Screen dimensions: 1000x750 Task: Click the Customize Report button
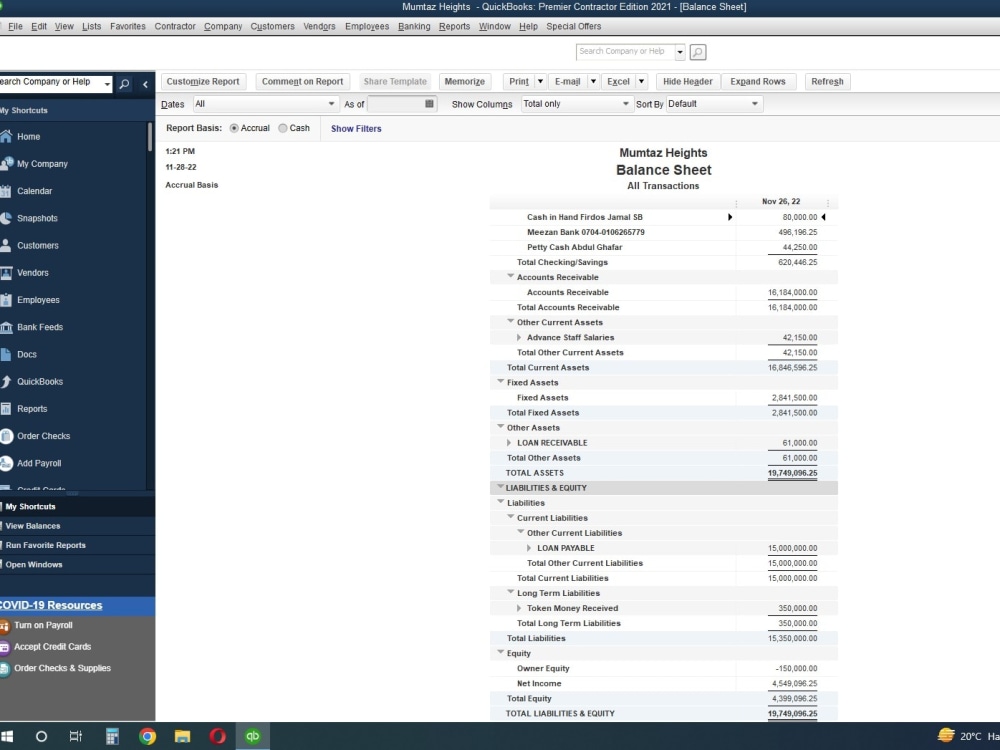tap(203, 81)
